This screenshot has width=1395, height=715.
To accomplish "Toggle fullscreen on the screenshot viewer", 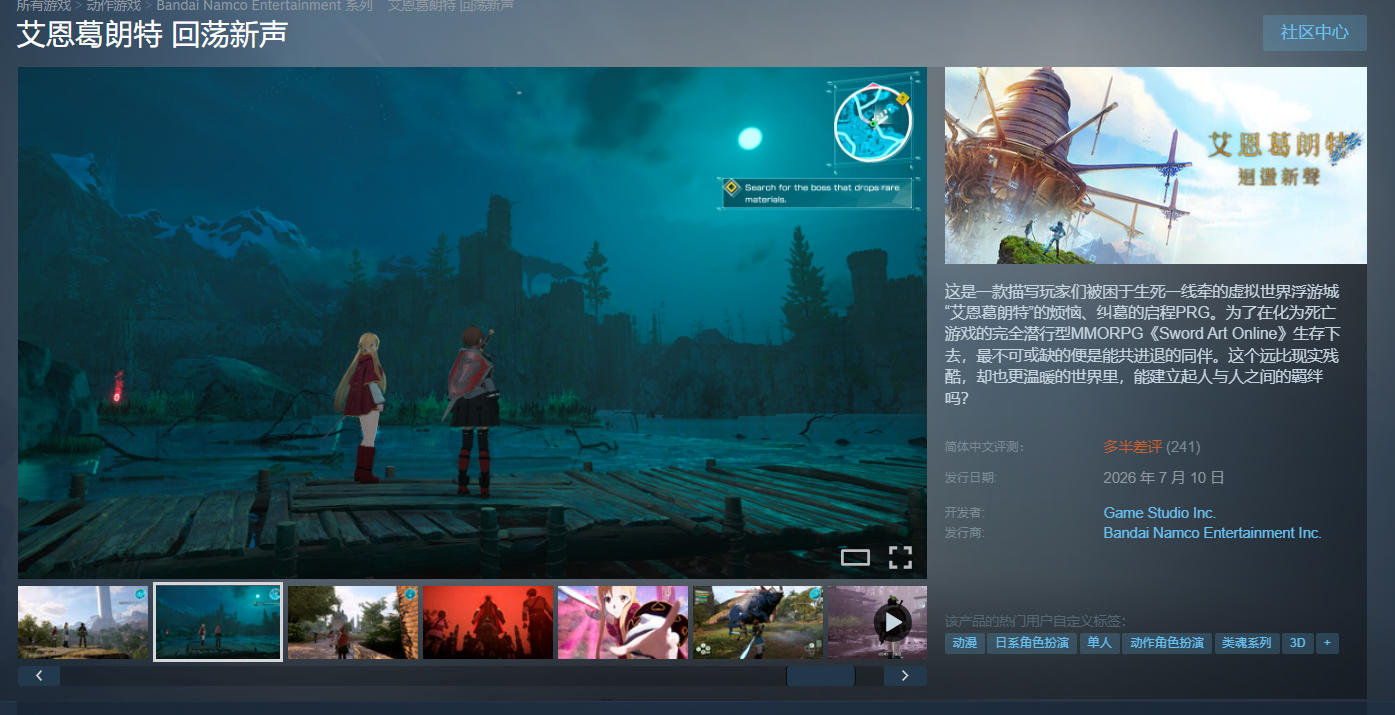I will click(x=900, y=557).
